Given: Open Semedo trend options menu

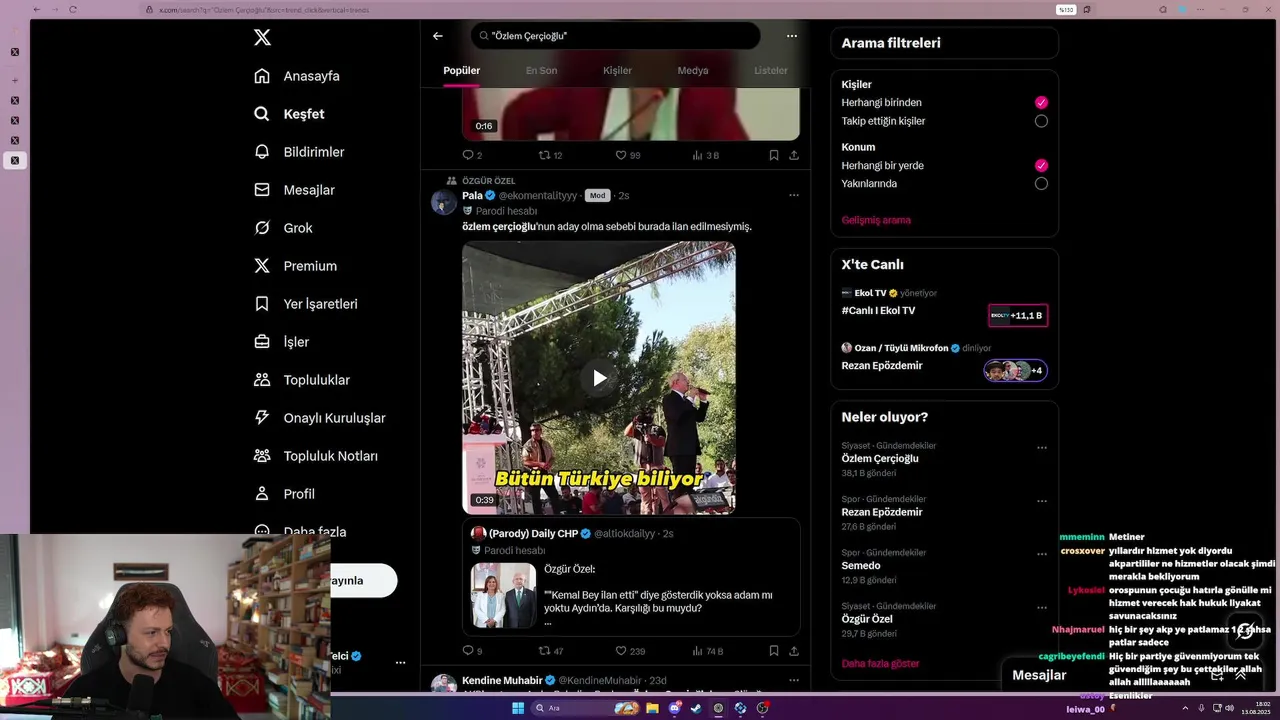Looking at the screenshot, I should [x=1042, y=555].
